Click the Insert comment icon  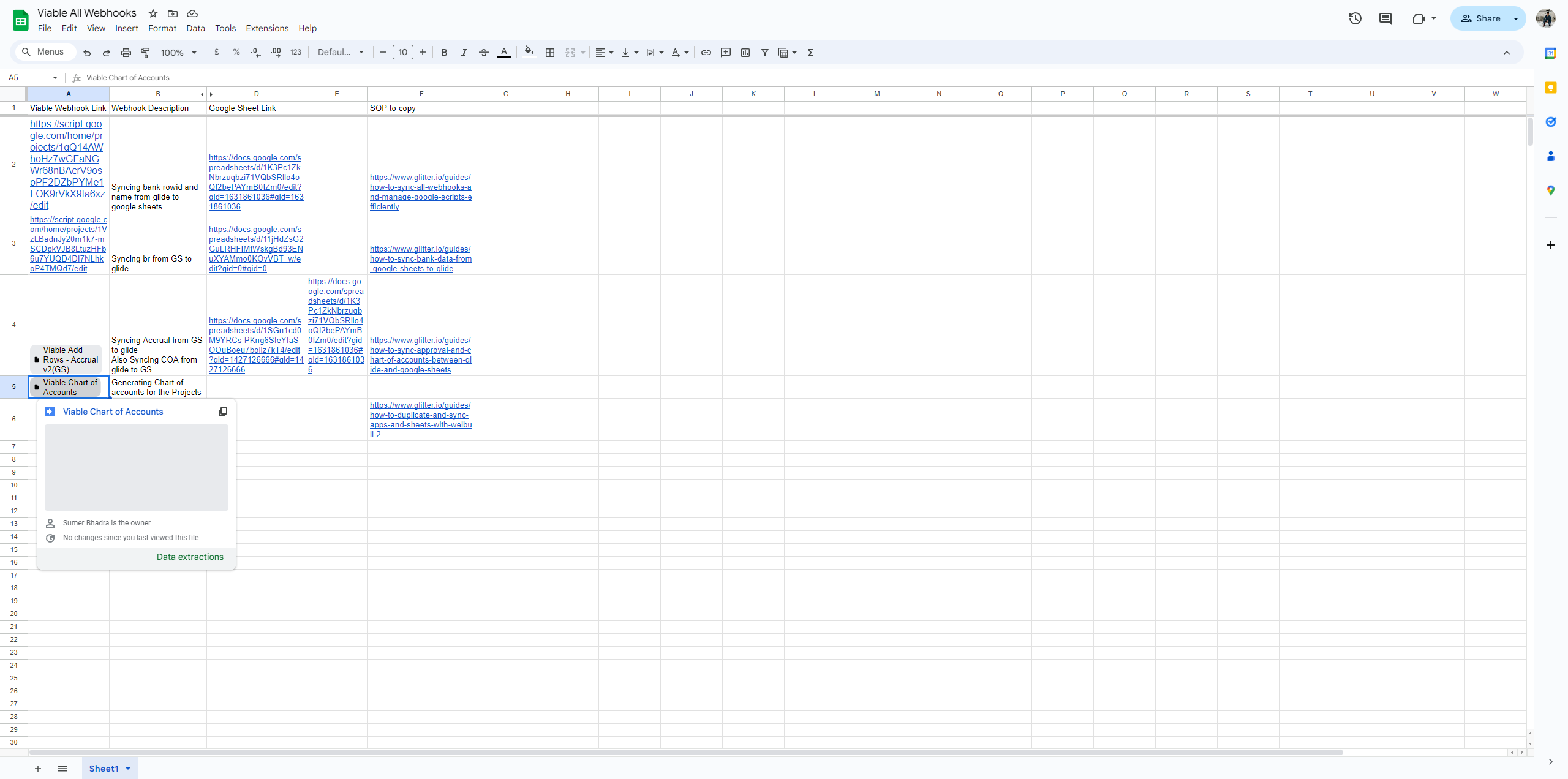tap(726, 53)
